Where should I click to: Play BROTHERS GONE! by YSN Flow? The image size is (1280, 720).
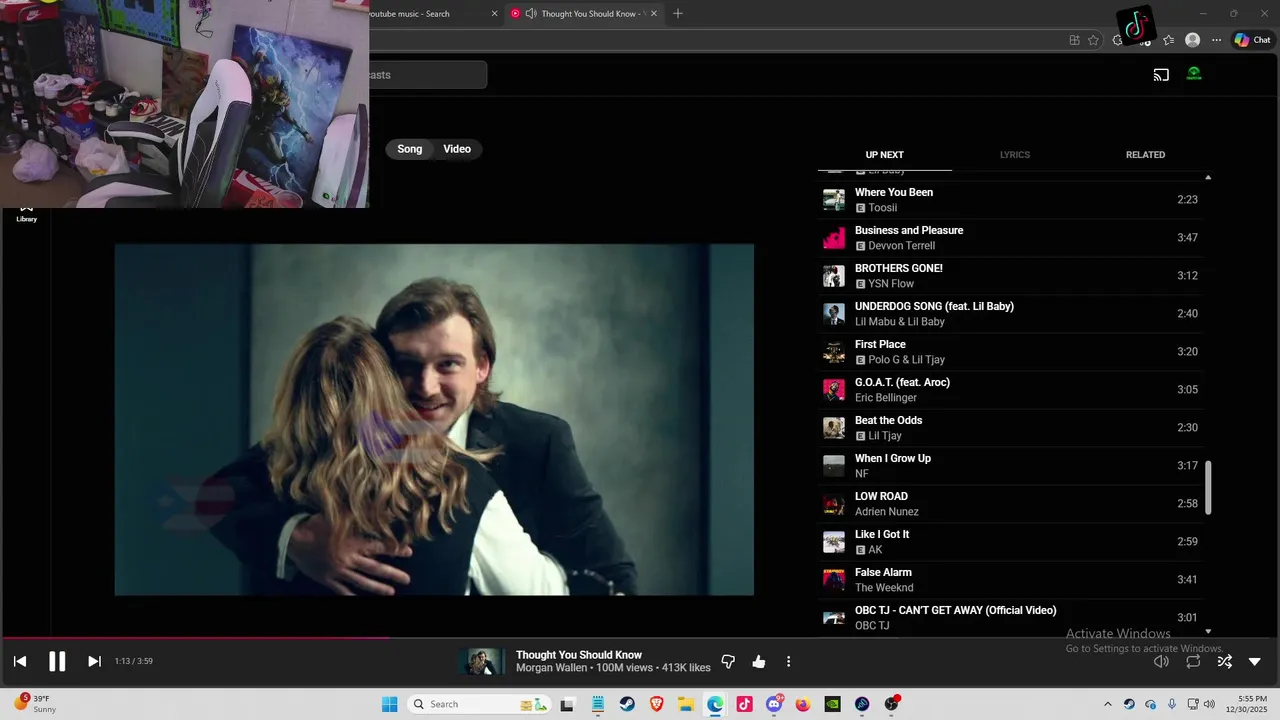point(1010,276)
